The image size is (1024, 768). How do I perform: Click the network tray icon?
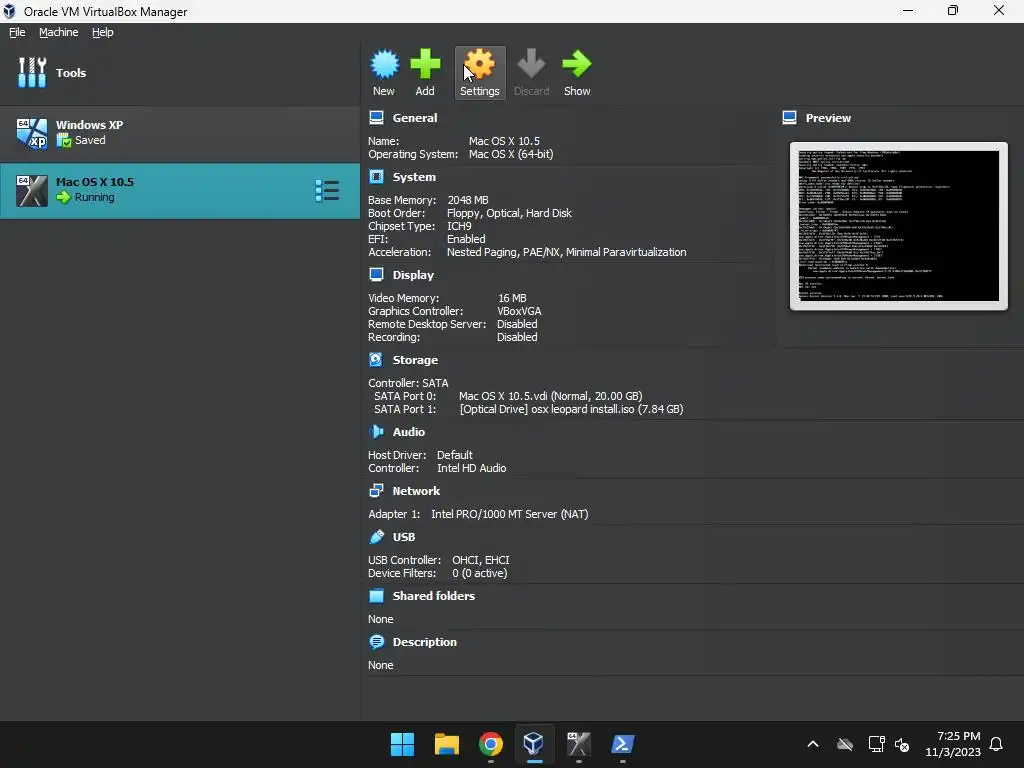(876, 744)
